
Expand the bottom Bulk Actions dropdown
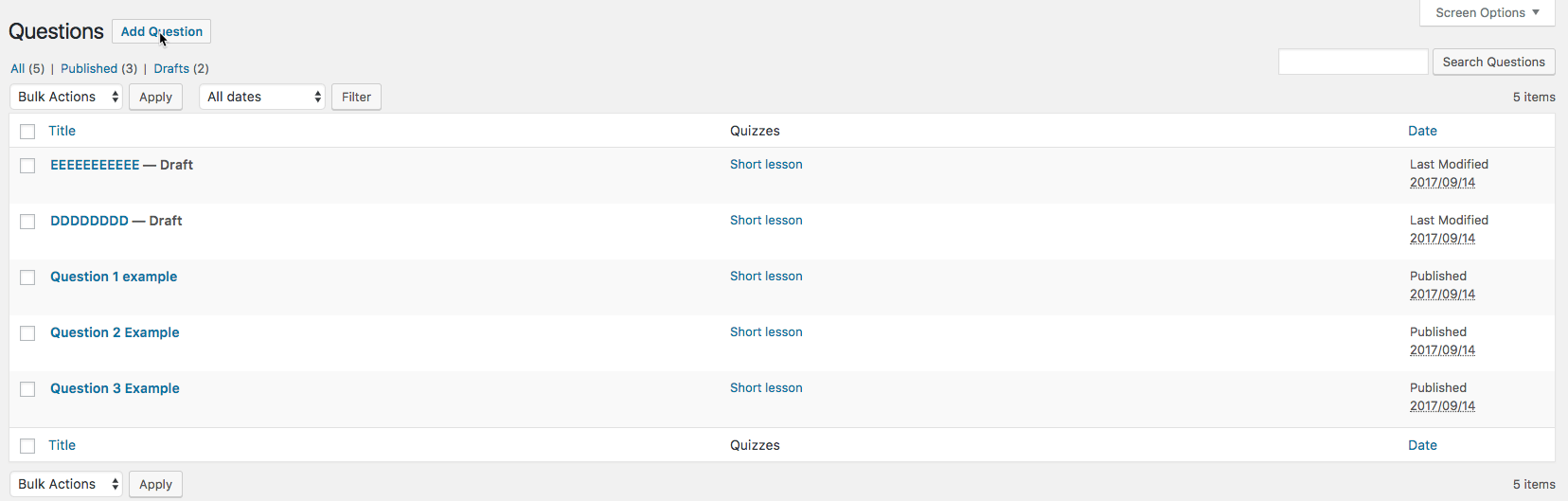(x=66, y=484)
